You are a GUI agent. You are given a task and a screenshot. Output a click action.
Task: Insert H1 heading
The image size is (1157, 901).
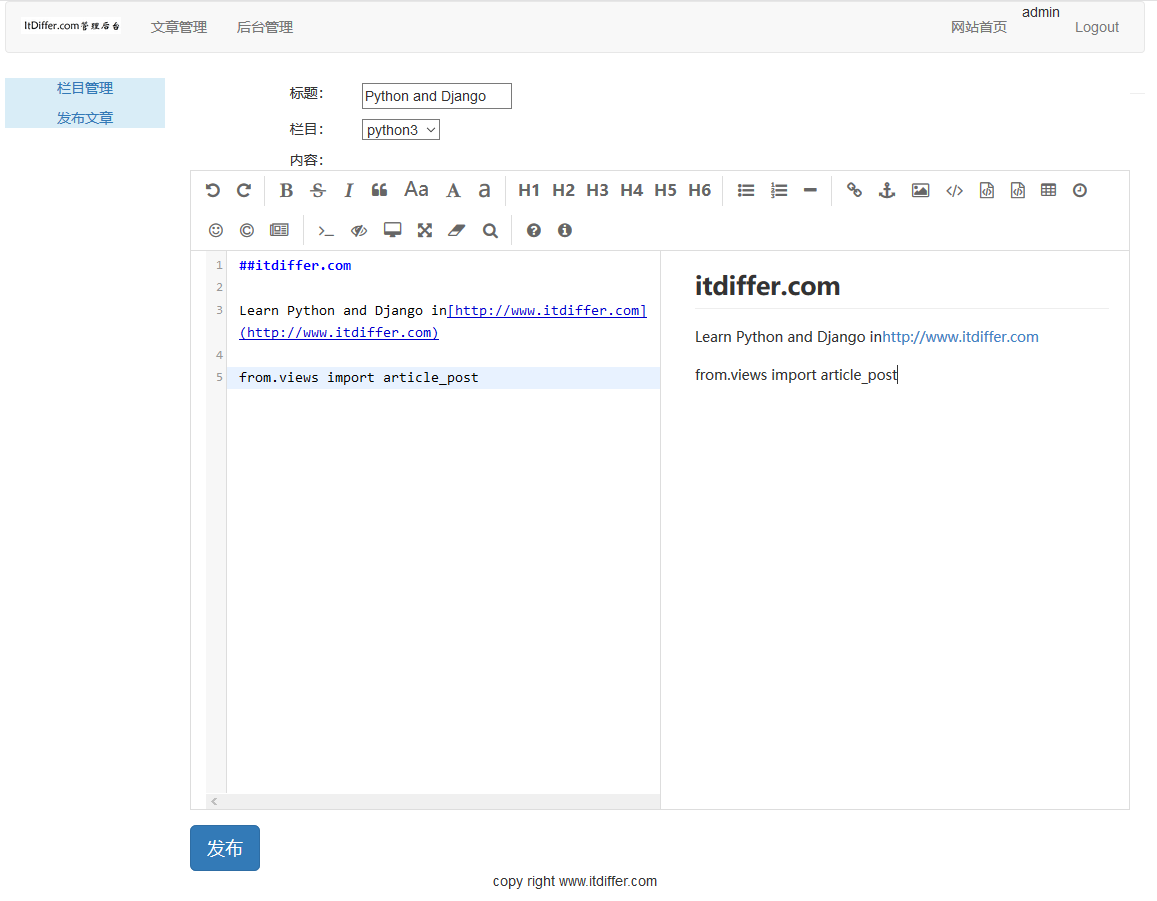coord(529,190)
